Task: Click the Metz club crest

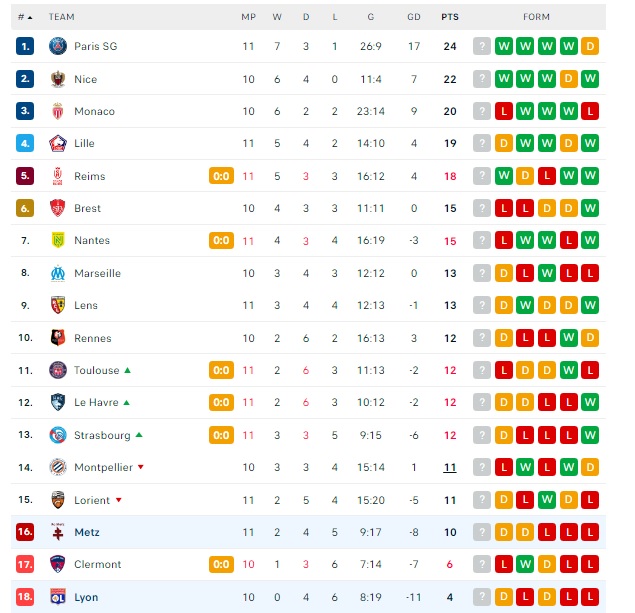Action: (x=58, y=532)
